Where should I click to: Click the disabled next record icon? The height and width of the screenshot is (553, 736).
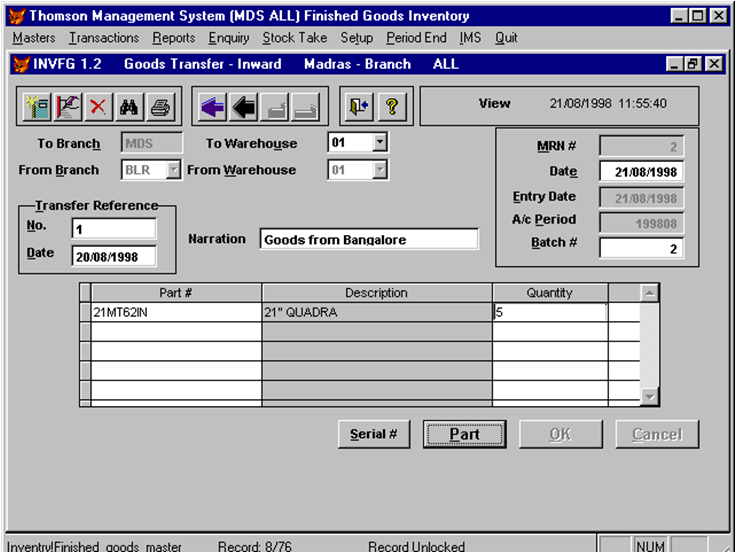click(x=275, y=107)
